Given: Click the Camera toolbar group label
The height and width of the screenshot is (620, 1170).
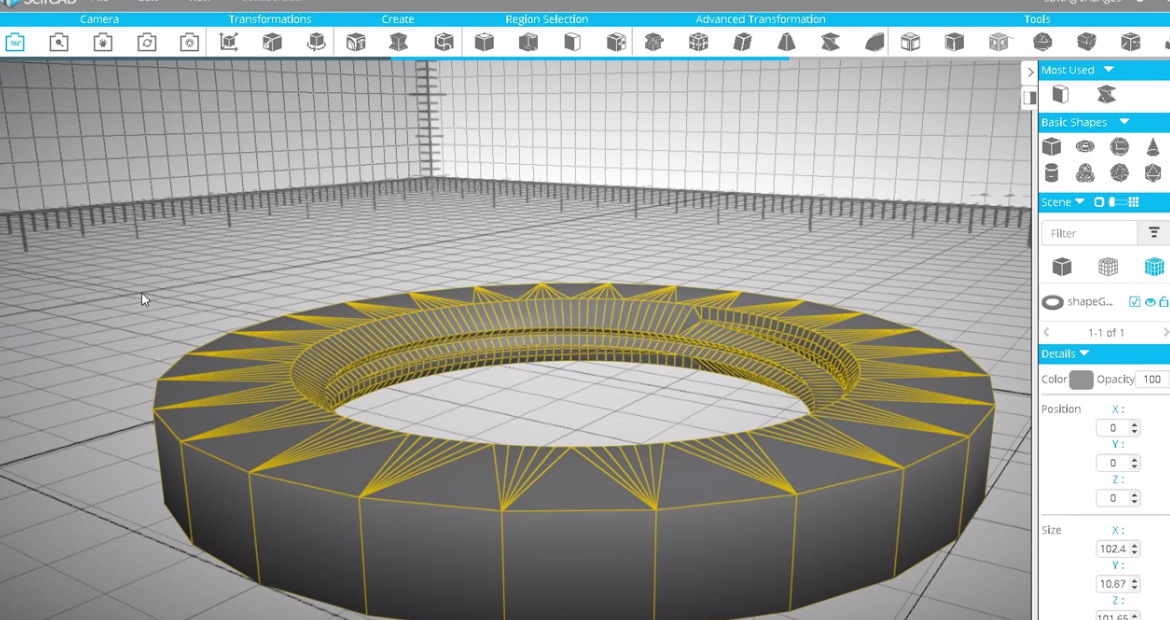Looking at the screenshot, I should pyautogui.click(x=99, y=19).
